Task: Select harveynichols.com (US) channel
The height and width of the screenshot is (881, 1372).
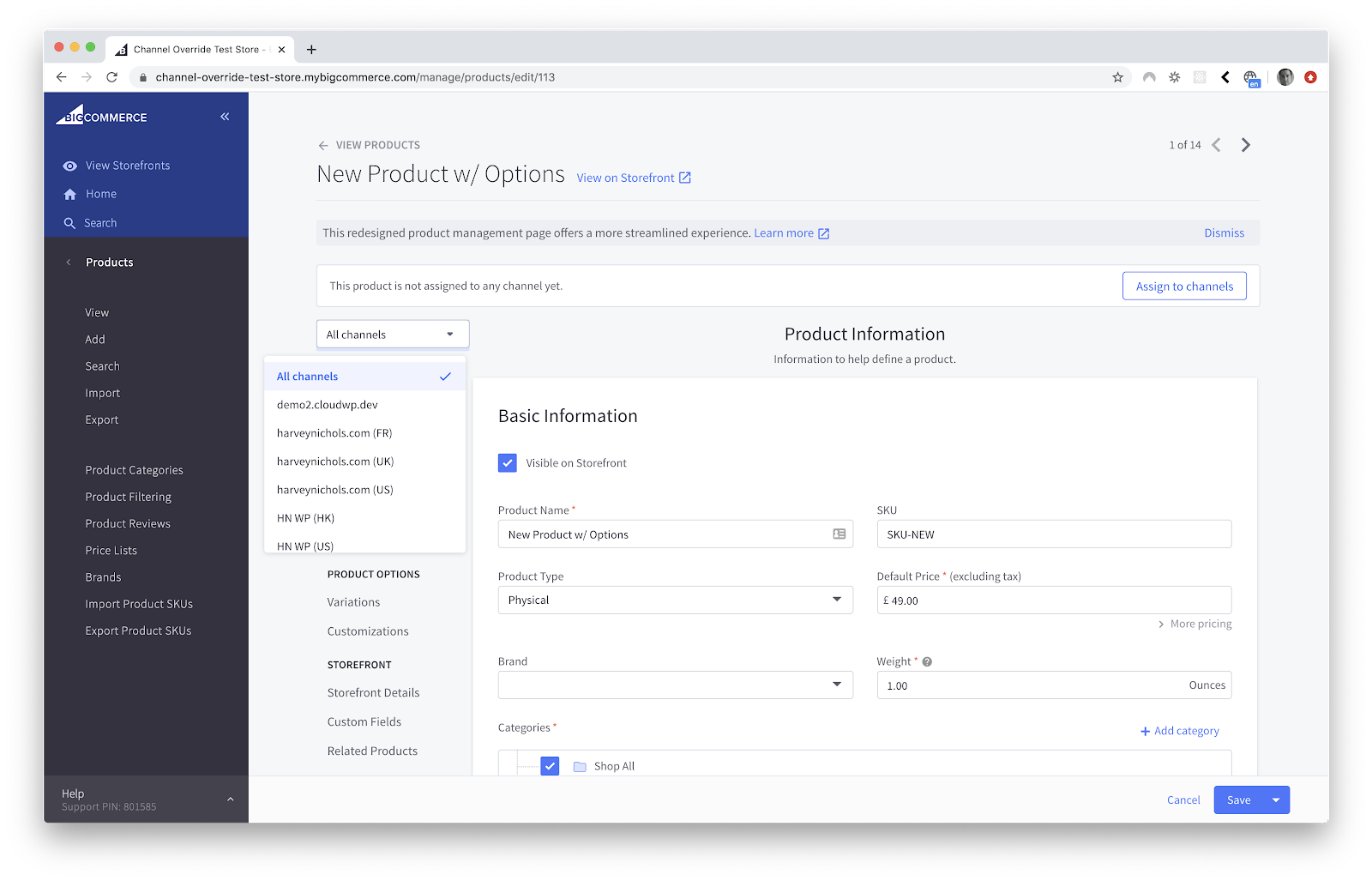Action: pyautogui.click(x=364, y=490)
